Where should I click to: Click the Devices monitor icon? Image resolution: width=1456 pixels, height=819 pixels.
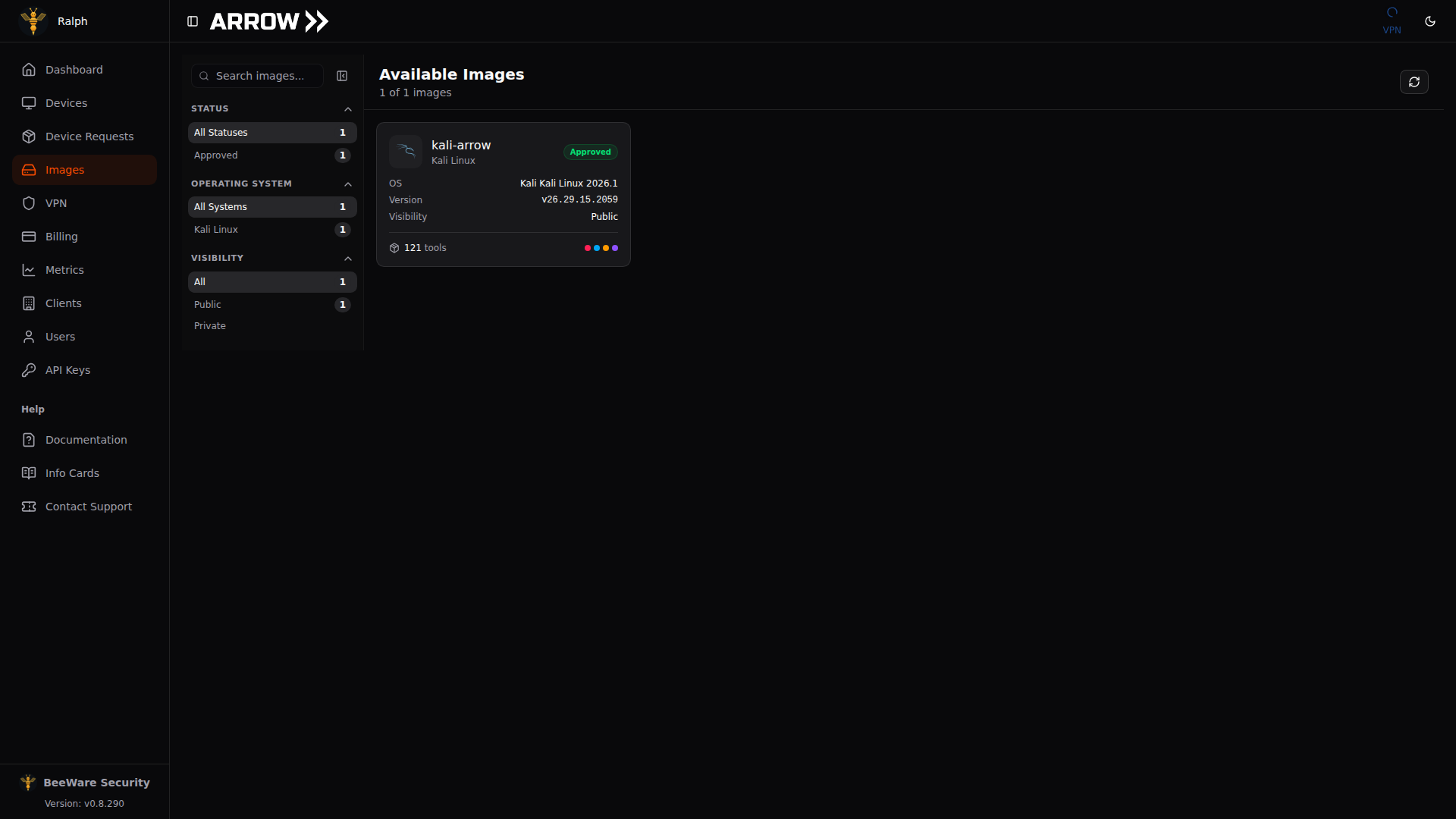click(29, 103)
